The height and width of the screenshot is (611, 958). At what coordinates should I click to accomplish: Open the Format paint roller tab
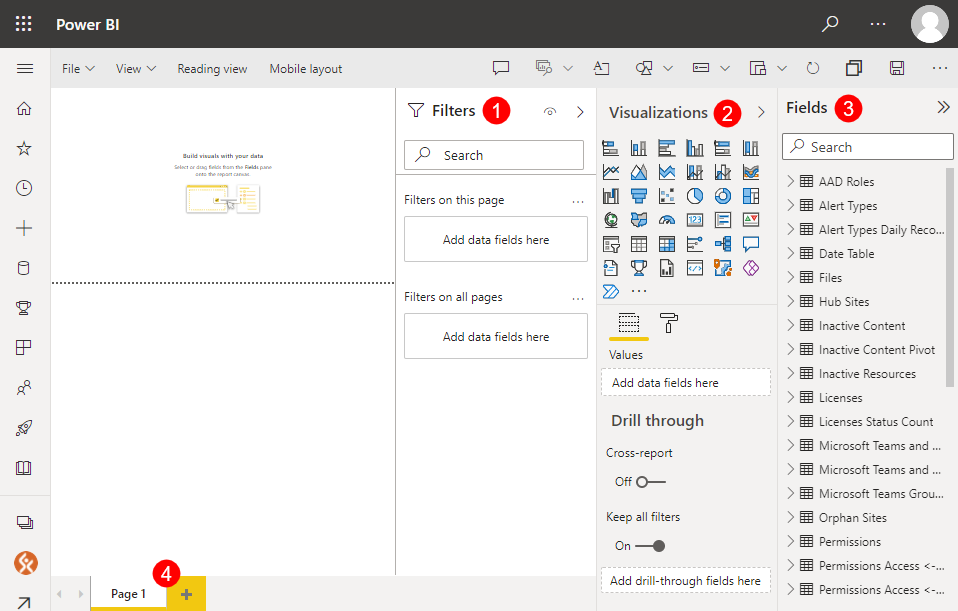(668, 323)
